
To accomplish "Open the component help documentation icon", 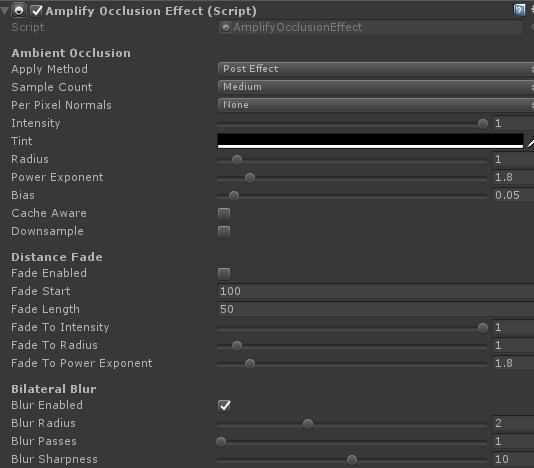I will click(519, 10).
